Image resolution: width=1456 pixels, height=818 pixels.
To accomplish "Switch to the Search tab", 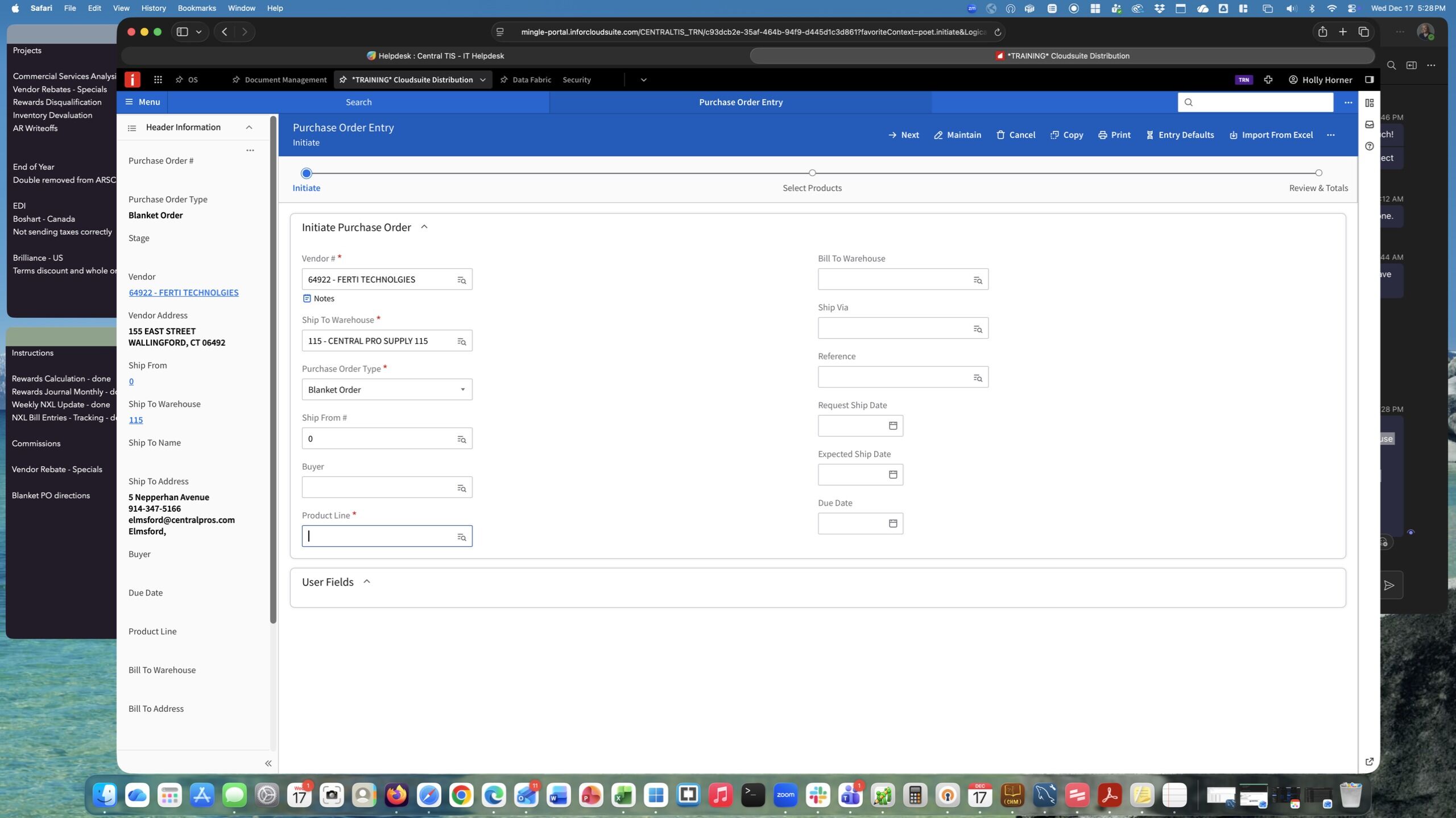I will pos(358,102).
